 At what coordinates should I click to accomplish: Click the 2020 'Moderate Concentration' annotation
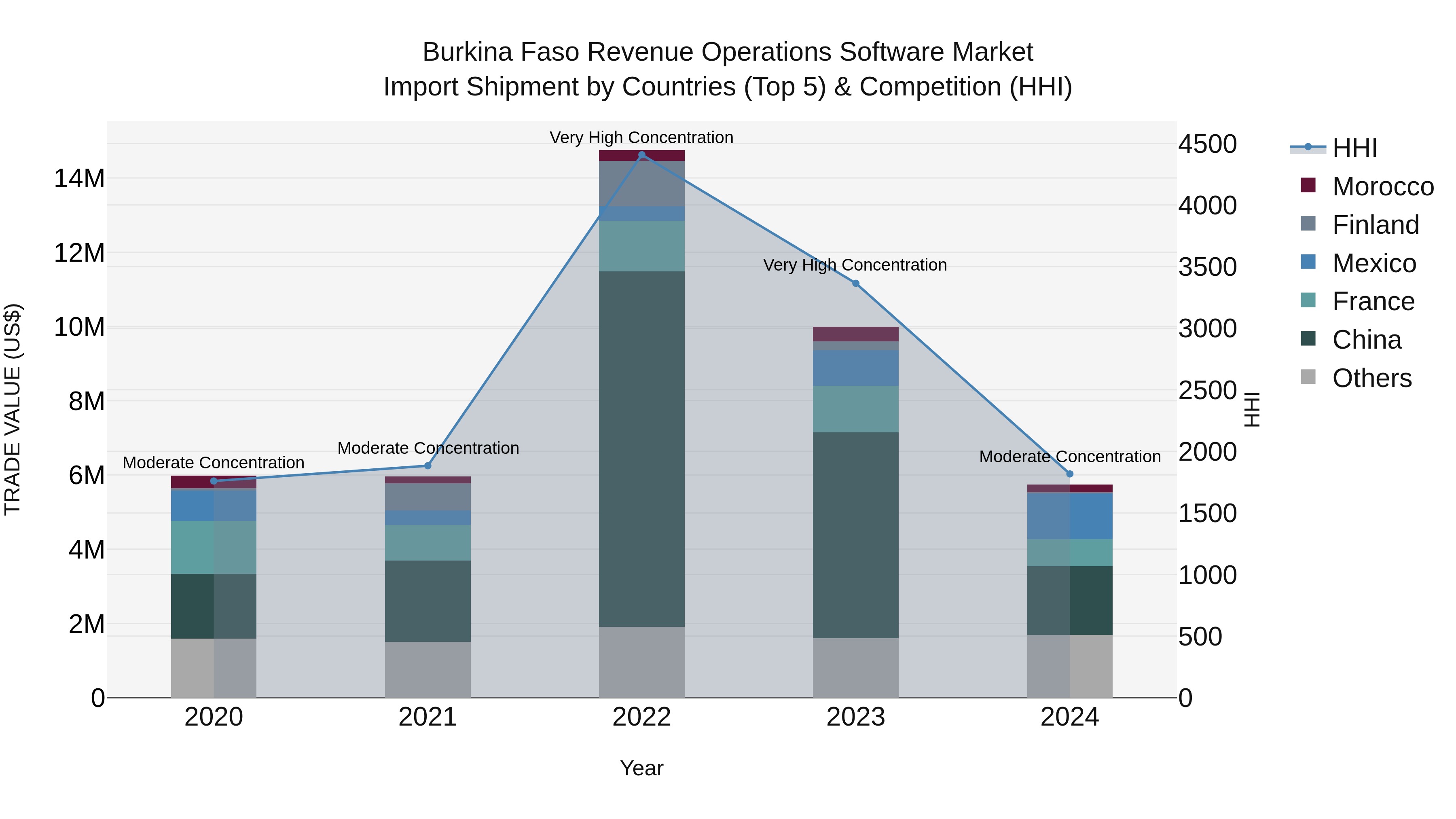point(214,462)
